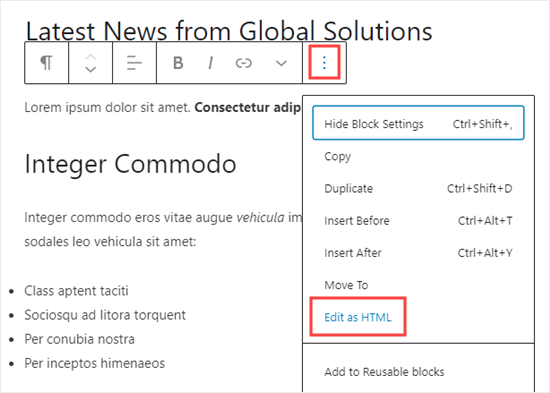The width and height of the screenshot is (550, 393).
Task: Toggle italic formatting
Action: pos(210,63)
